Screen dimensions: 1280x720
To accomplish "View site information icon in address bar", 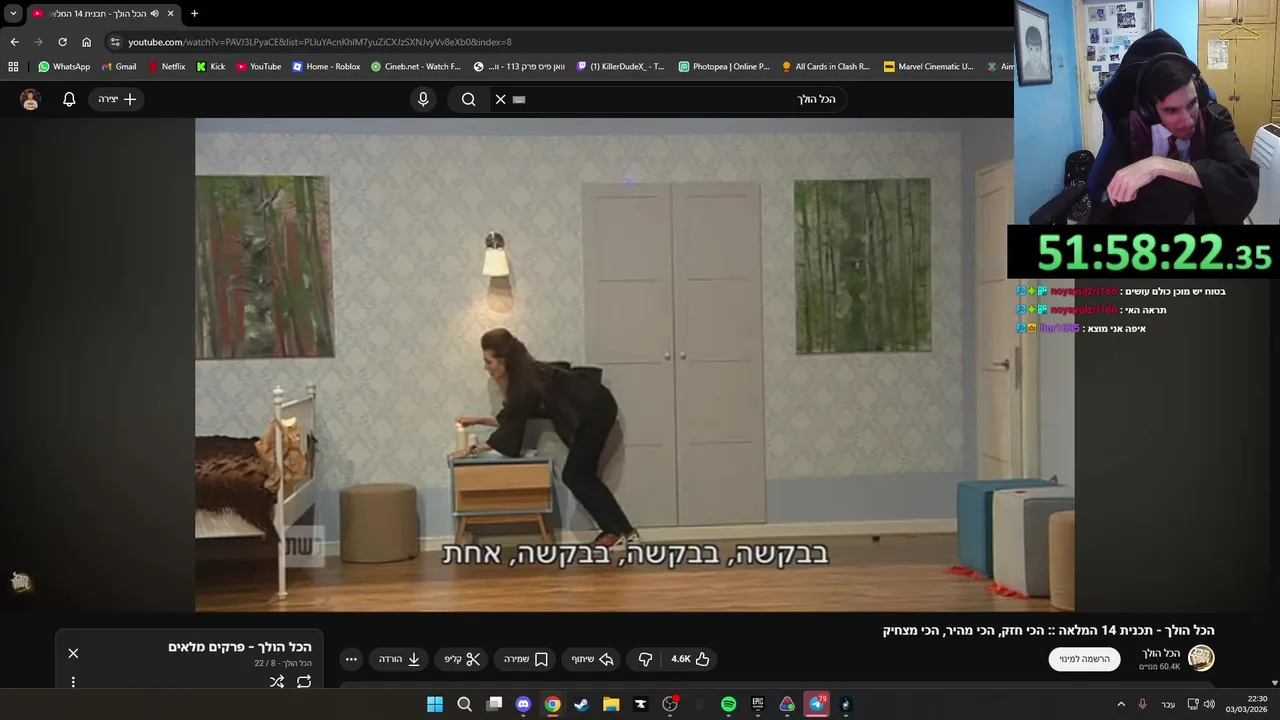I will [115, 42].
